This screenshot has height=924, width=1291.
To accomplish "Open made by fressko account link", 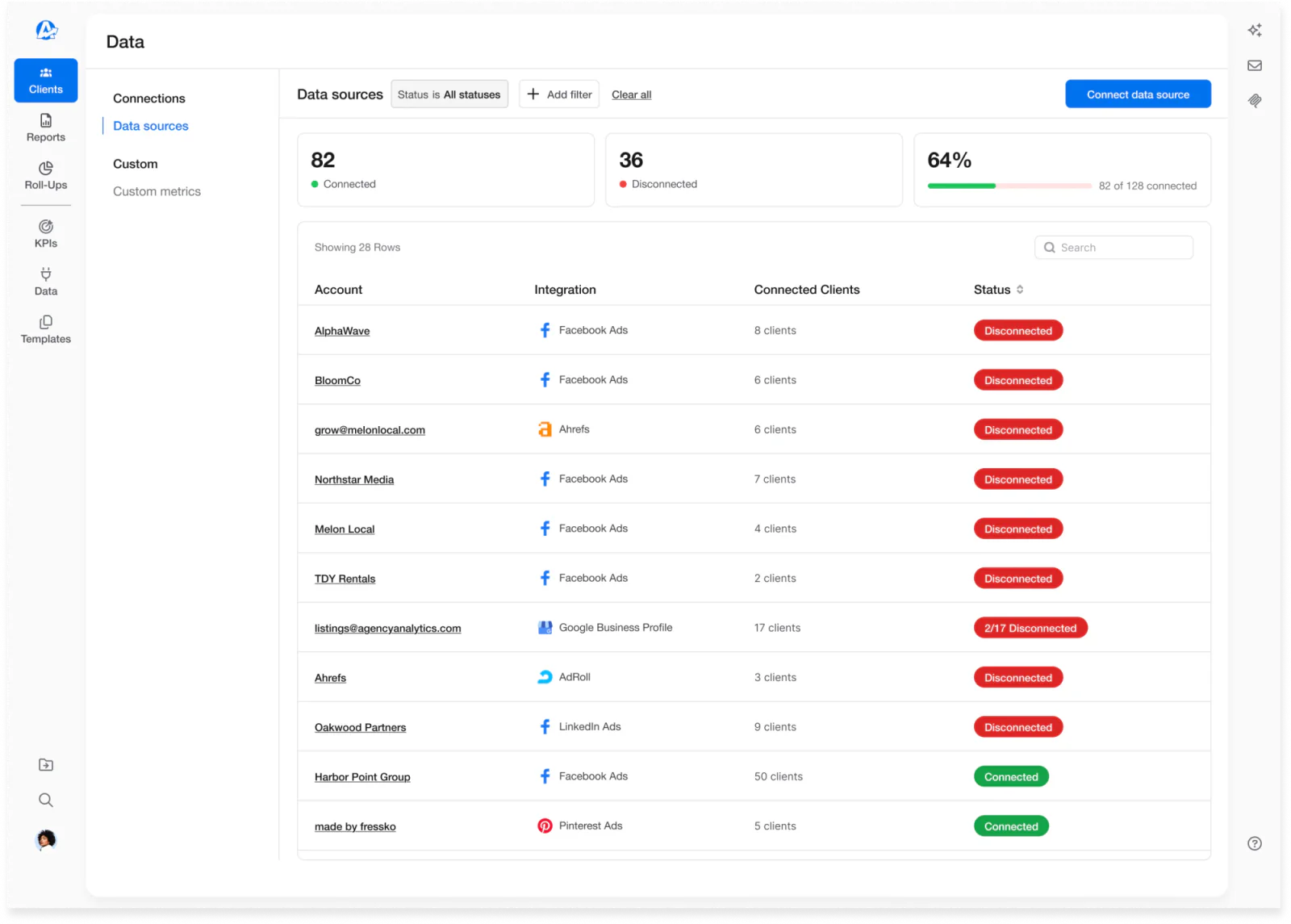I will tap(355, 826).
